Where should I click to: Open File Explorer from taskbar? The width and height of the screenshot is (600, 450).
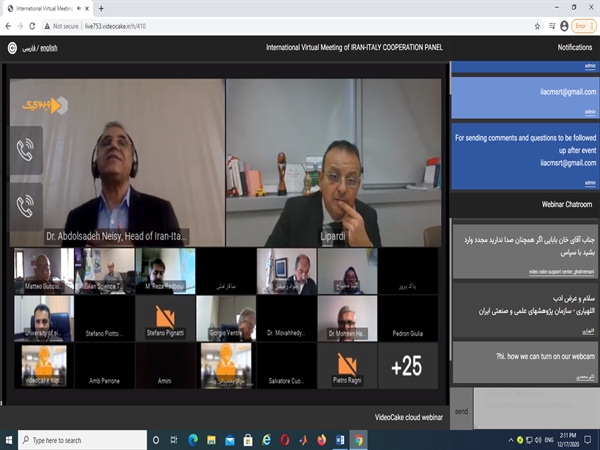(211, 440)
